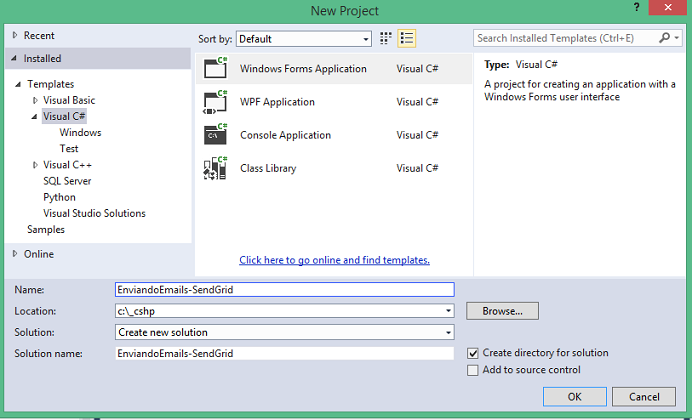
Task: Select the SQL Server template category
Action: (x=67, y=181)
